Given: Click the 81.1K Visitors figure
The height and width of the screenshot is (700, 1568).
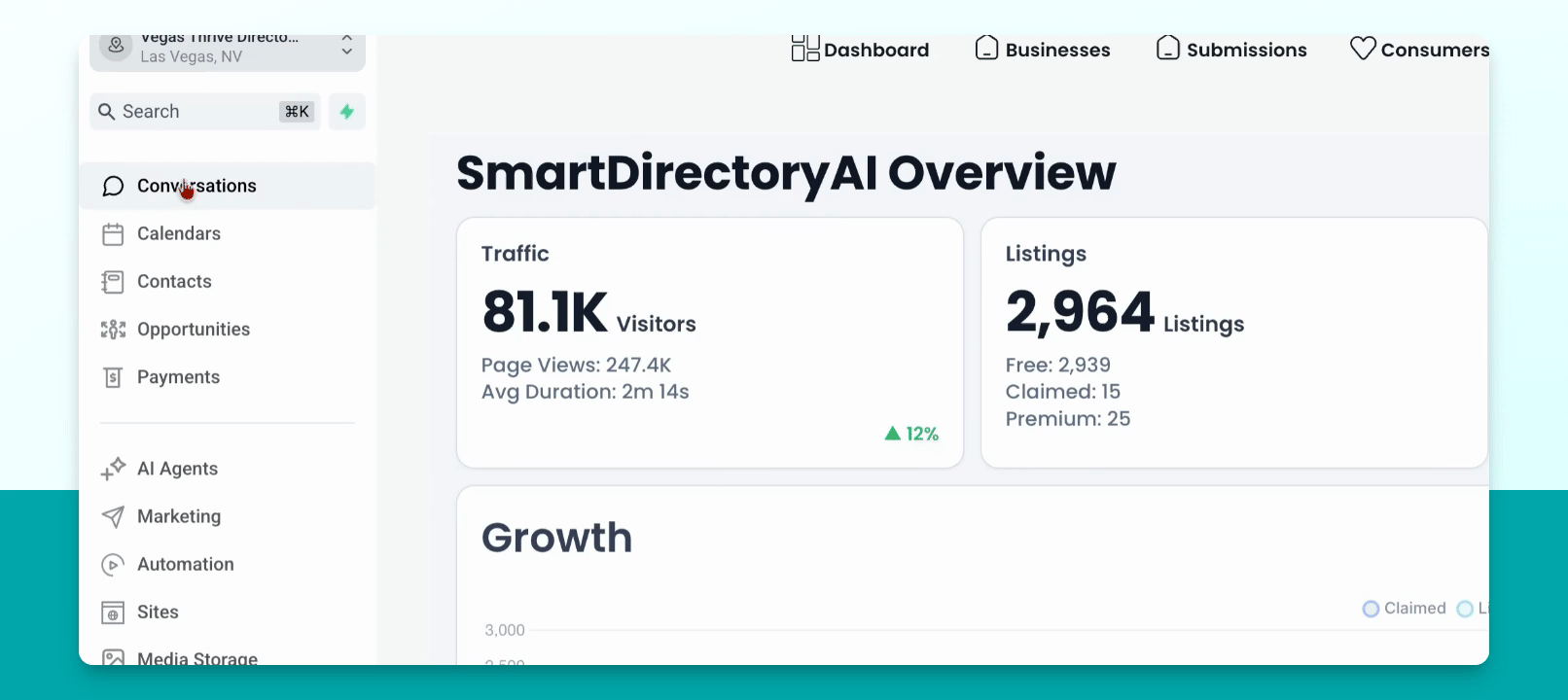Looking at the screenshot, I should (x=588, y=313).
